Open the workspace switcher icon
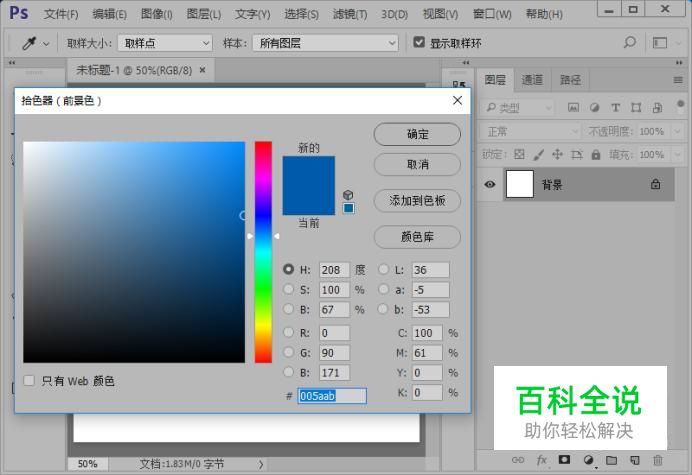Screen dimensions: 692x475 (x=660, y=43)
